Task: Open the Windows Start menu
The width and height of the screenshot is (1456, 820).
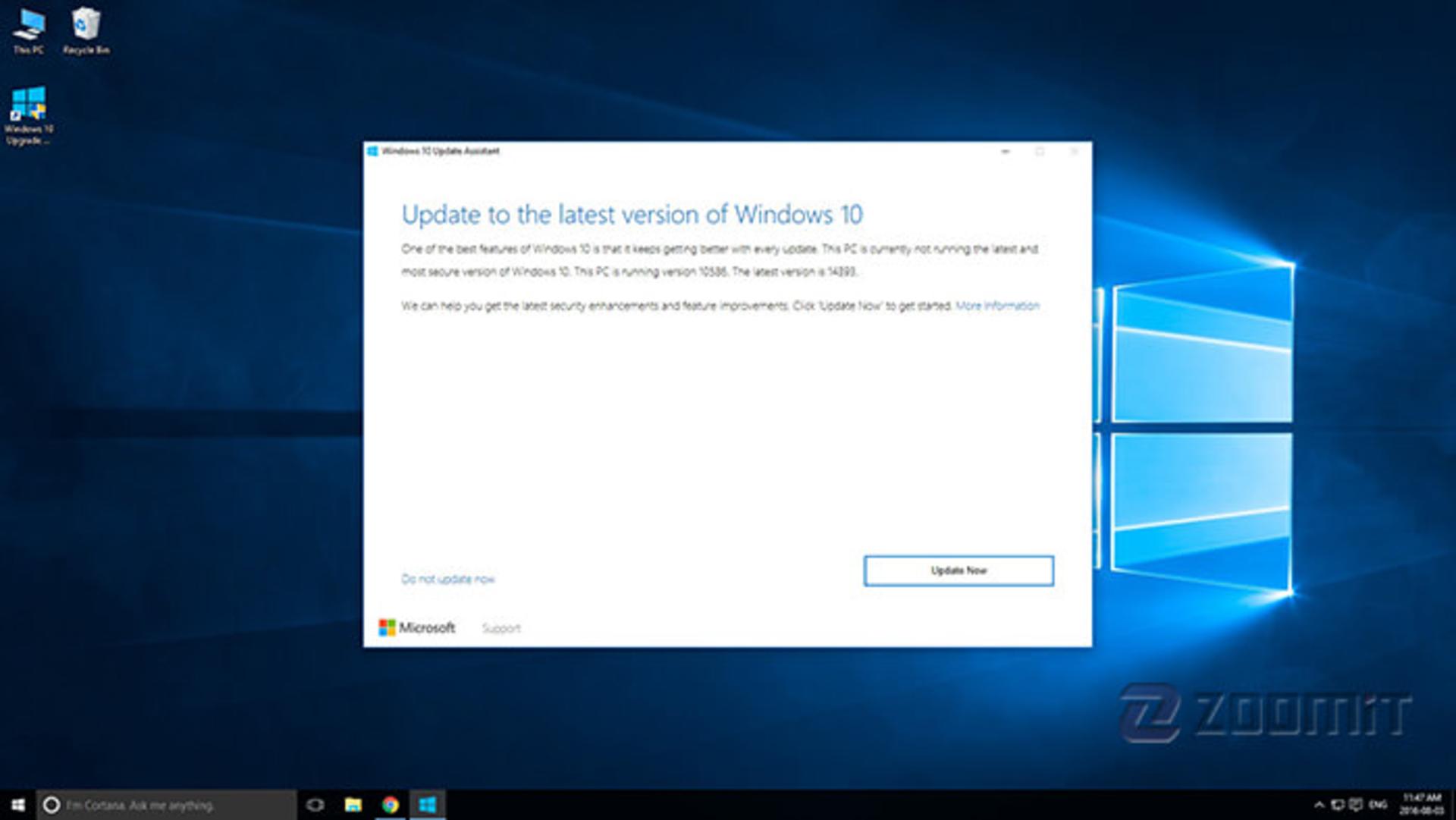Action: coord(18,805)
